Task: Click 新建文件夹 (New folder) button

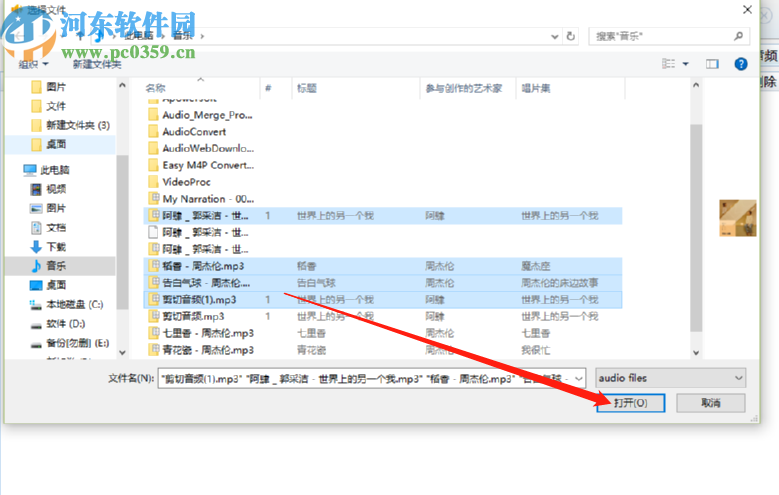Action: pyautogui.click(x=97, y=65)
